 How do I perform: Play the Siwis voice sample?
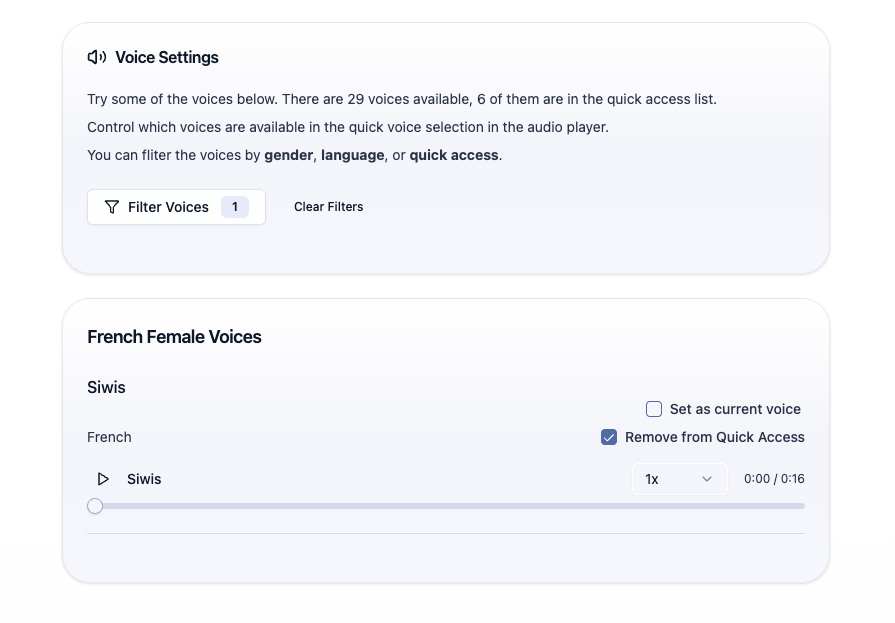pyautogui.click(x=103, y=479)
